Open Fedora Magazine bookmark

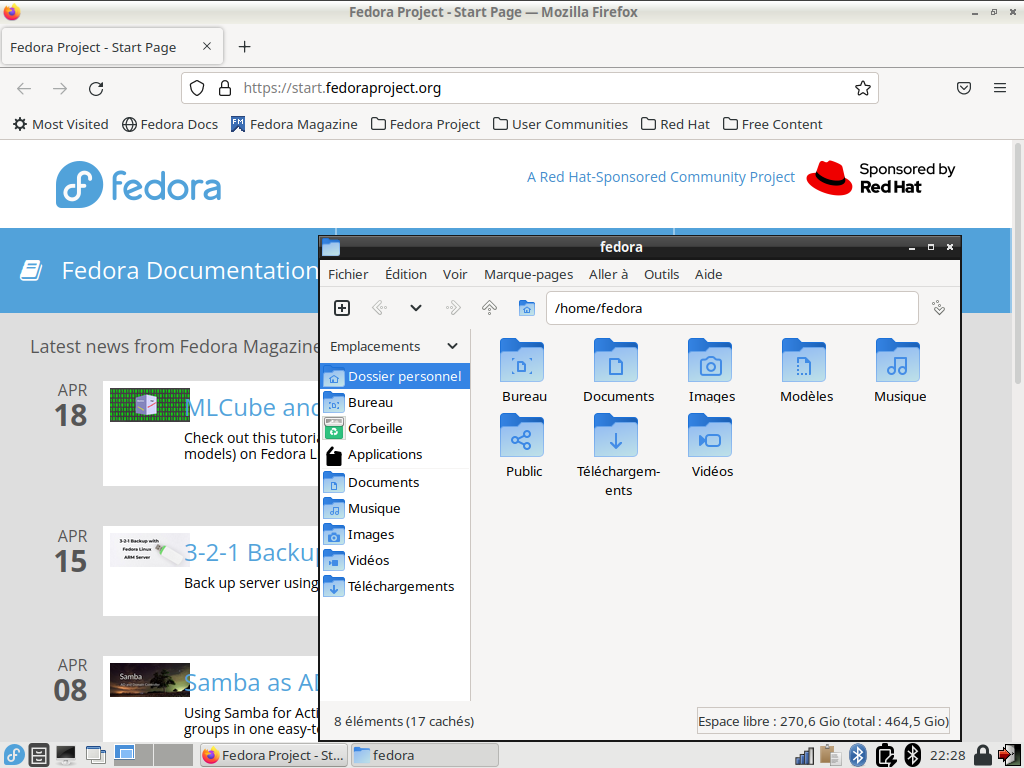coord(294,124)
